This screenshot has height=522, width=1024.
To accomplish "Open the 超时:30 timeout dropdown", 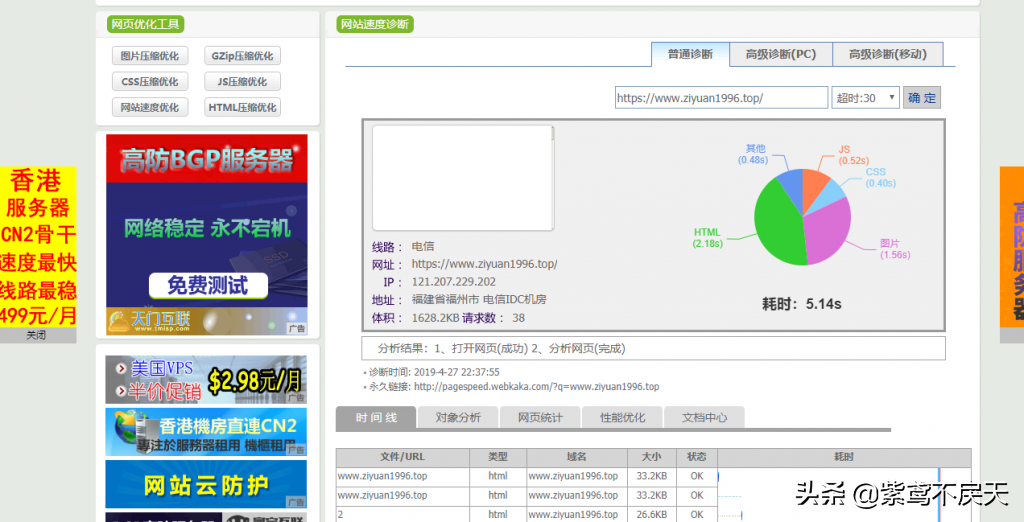I will pyautogui.click(x=865, y=98).
